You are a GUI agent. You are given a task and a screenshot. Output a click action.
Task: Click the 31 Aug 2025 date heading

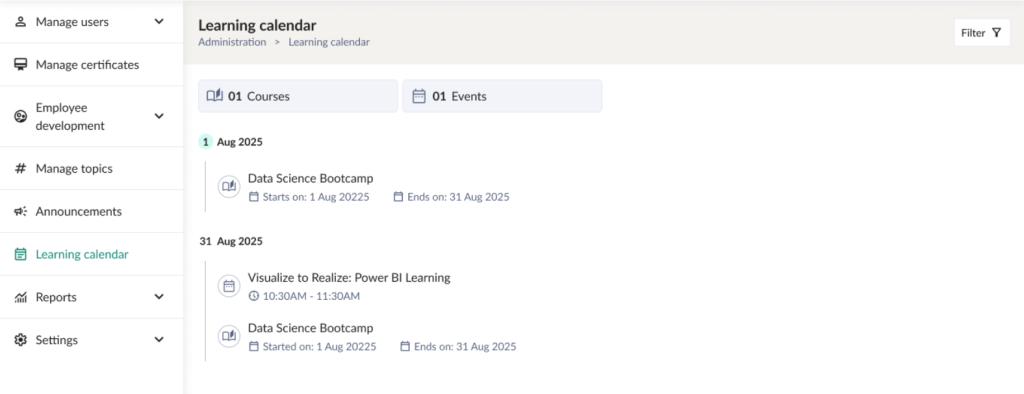tap(231, 241)
